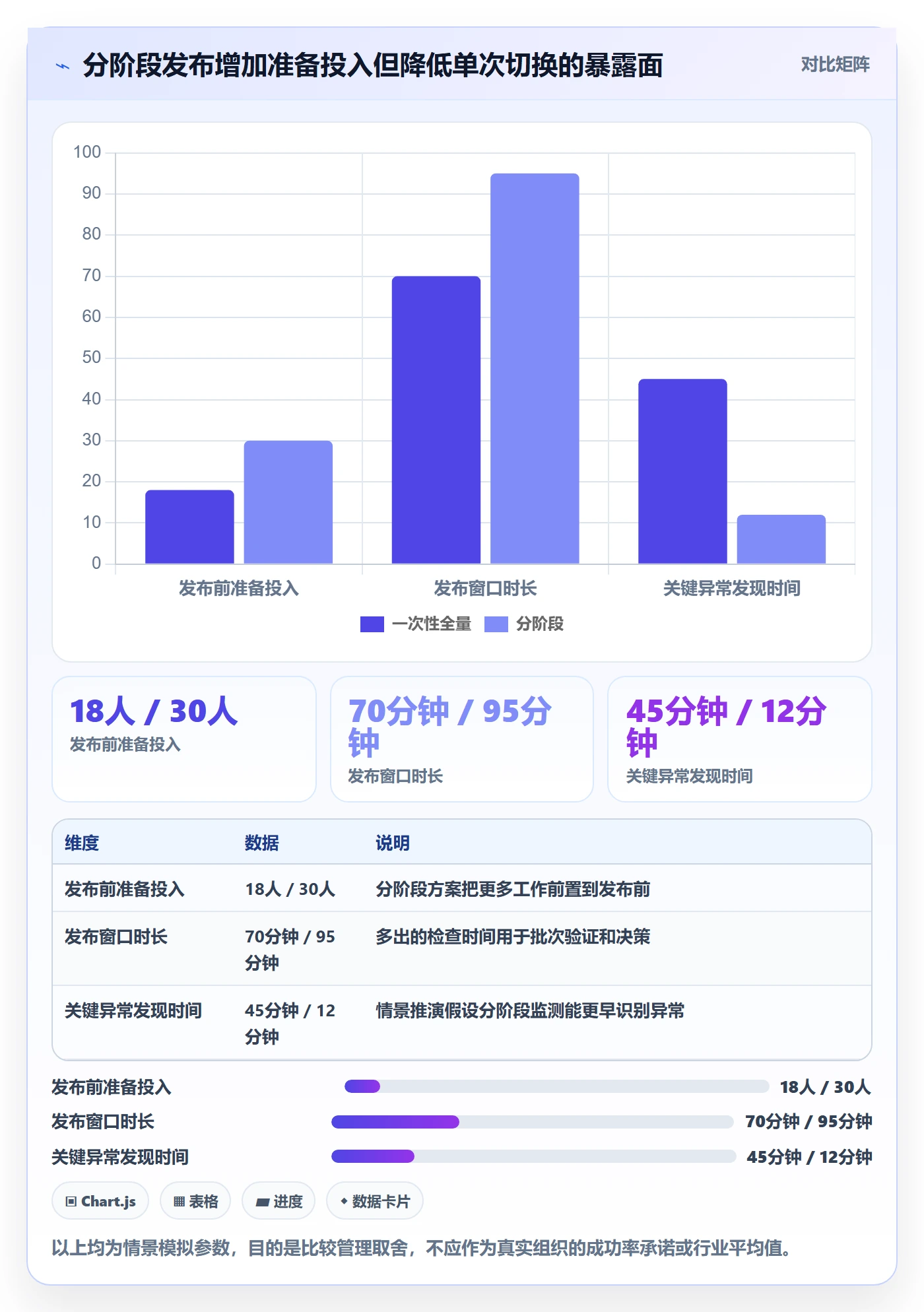Viewport: 924px width, 1312px height.
Task: Click the 18人 / 30人 stat card
Action: pos(184,739)
